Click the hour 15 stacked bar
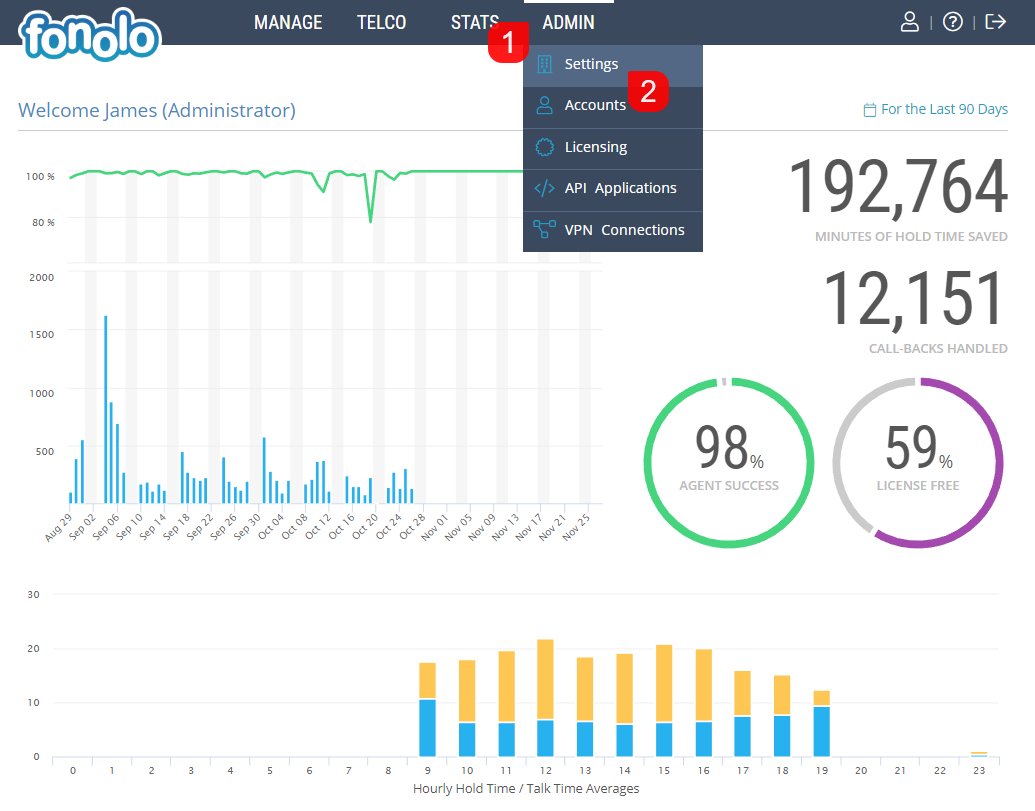This screenshot has height=811, width=1035. (664, 700)
